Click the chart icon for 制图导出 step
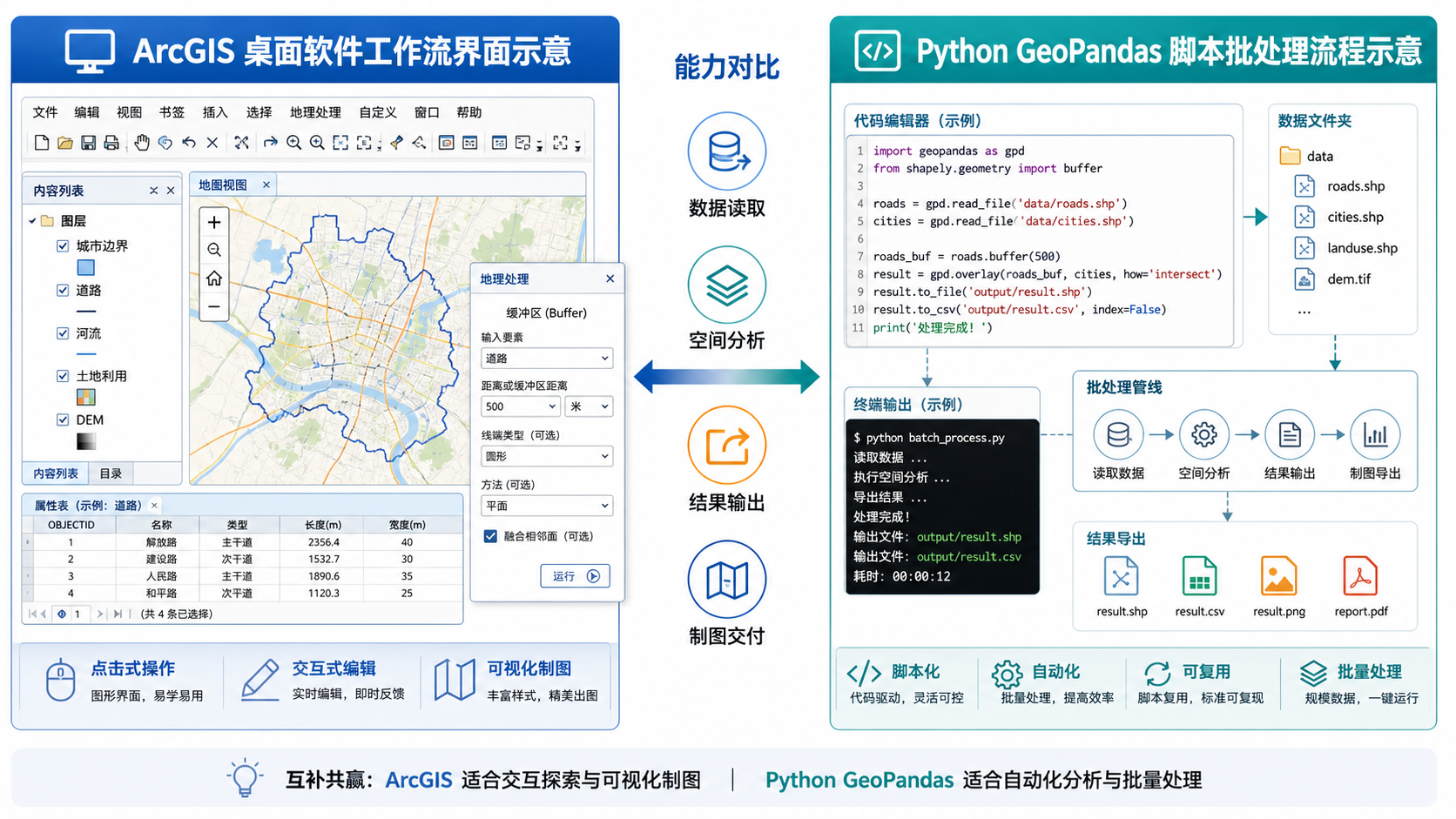 1375,434
